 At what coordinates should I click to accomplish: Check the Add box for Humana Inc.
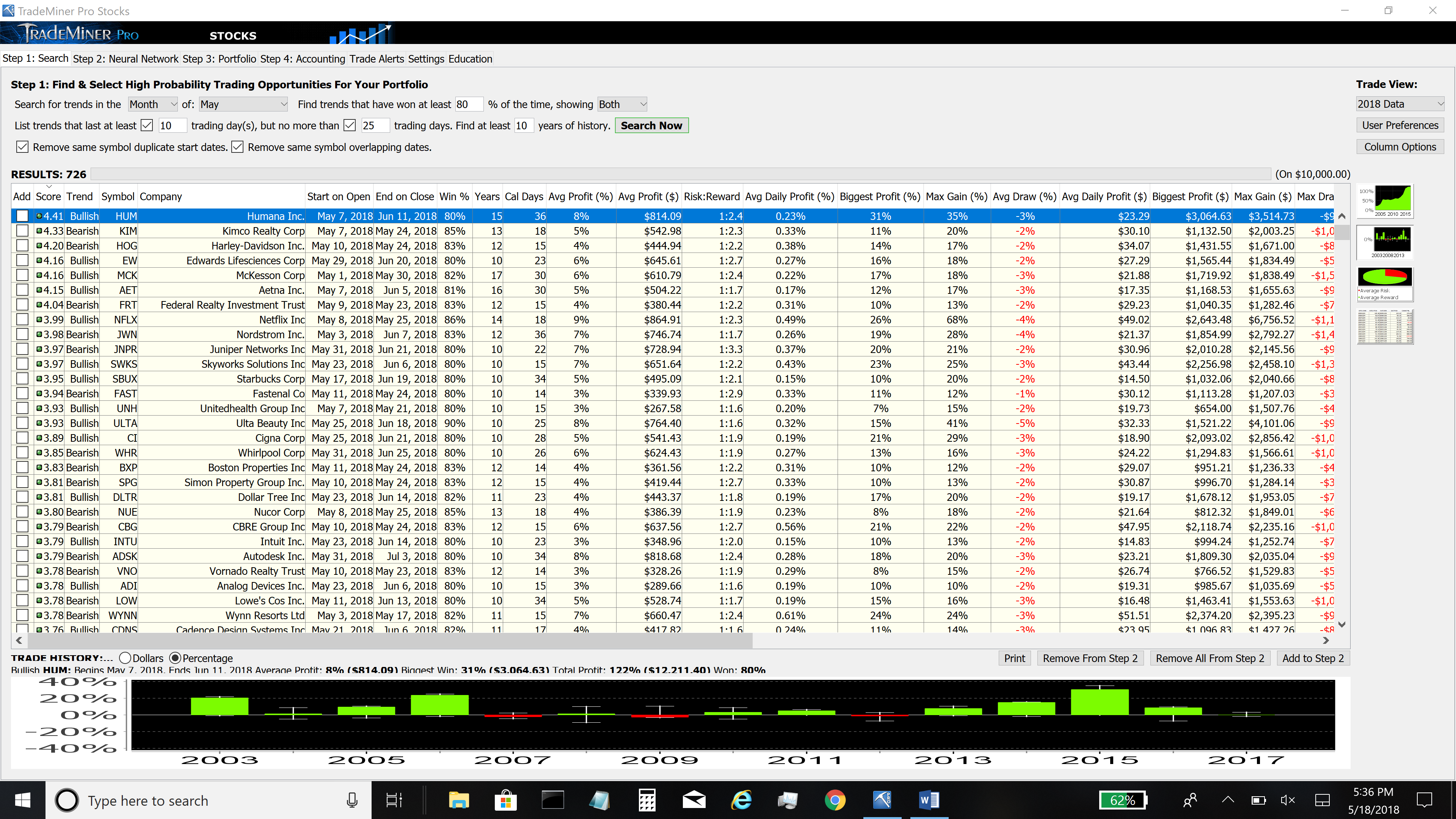pyautogui.click(x=22, y=216)
